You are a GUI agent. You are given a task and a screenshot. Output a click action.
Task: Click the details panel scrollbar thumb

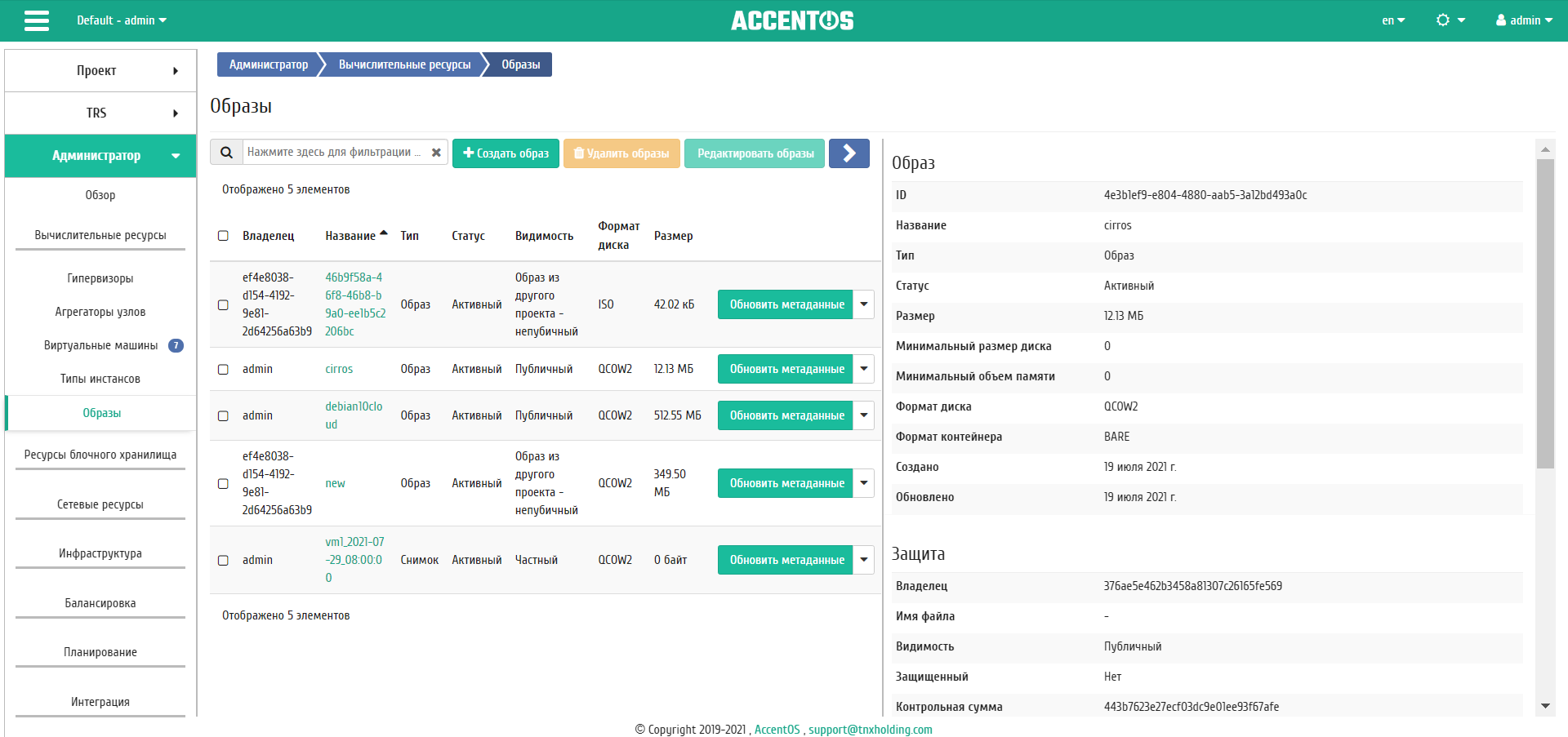(x=1545, y=313)
